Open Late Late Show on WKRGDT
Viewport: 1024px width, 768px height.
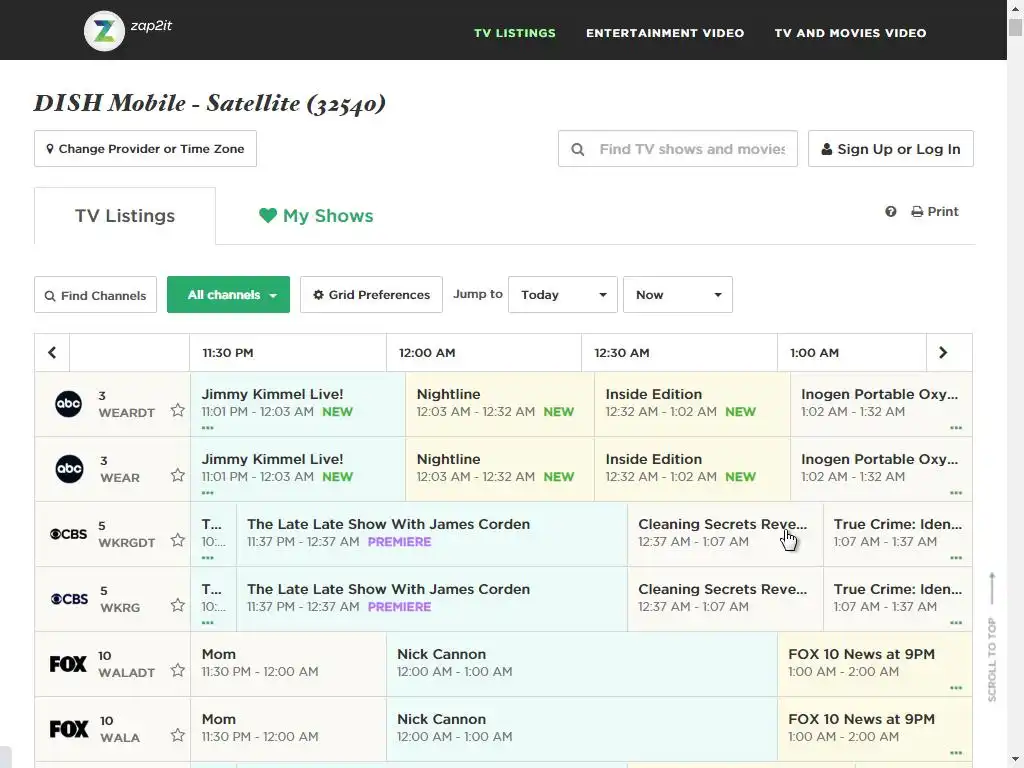tap(432, 534)
